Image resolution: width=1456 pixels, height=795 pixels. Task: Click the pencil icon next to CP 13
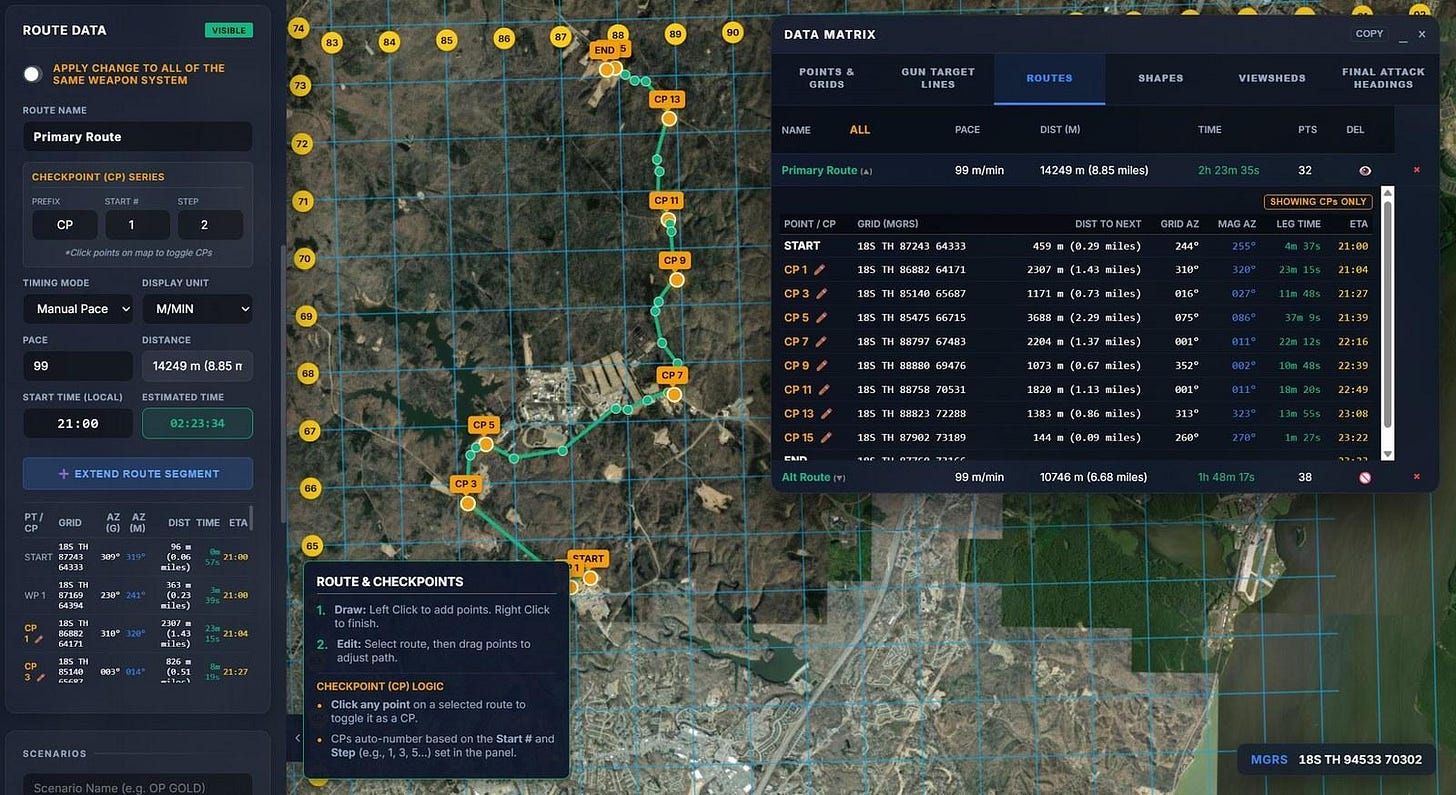click(826, 414)
